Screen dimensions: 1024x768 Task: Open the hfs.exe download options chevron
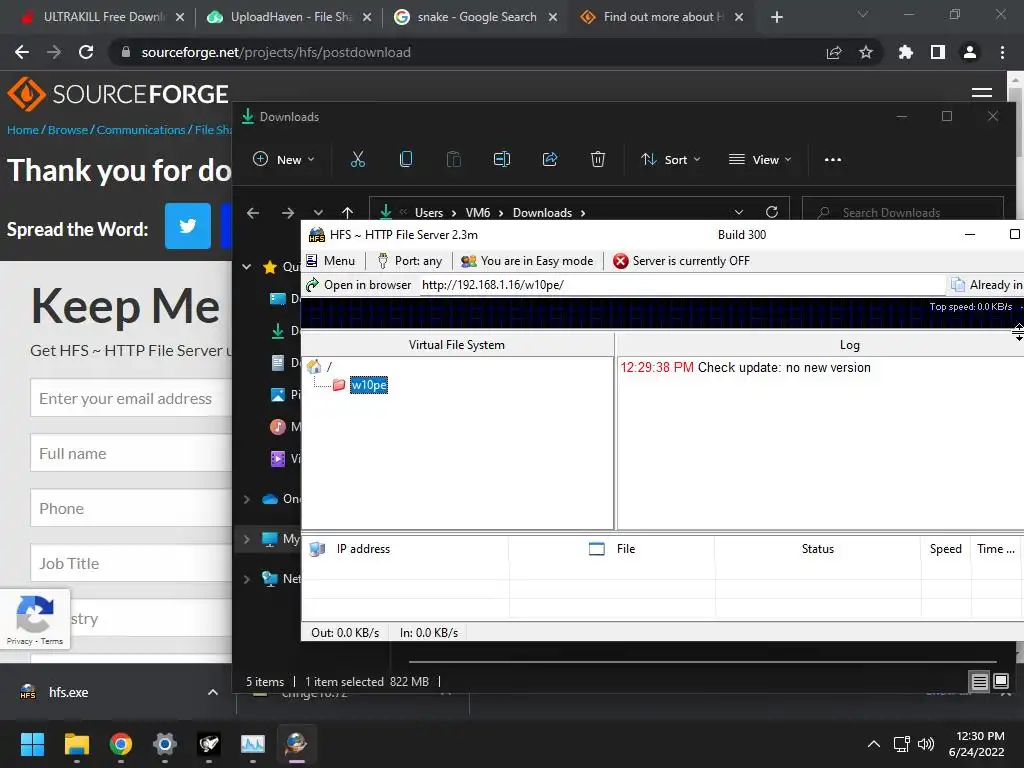pyautogui.click(x=213, y=692)
